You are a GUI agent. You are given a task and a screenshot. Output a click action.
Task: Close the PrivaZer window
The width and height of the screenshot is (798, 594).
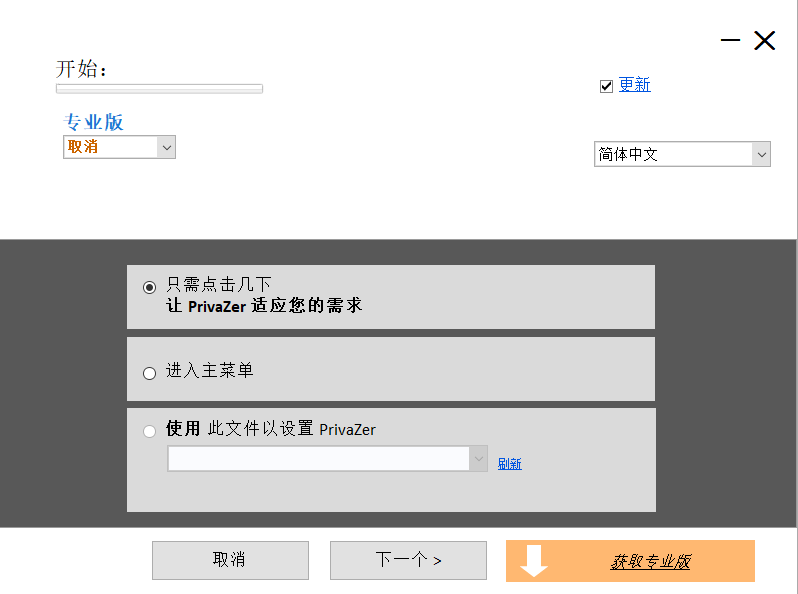pyautogui.click(x=764, y=40)
